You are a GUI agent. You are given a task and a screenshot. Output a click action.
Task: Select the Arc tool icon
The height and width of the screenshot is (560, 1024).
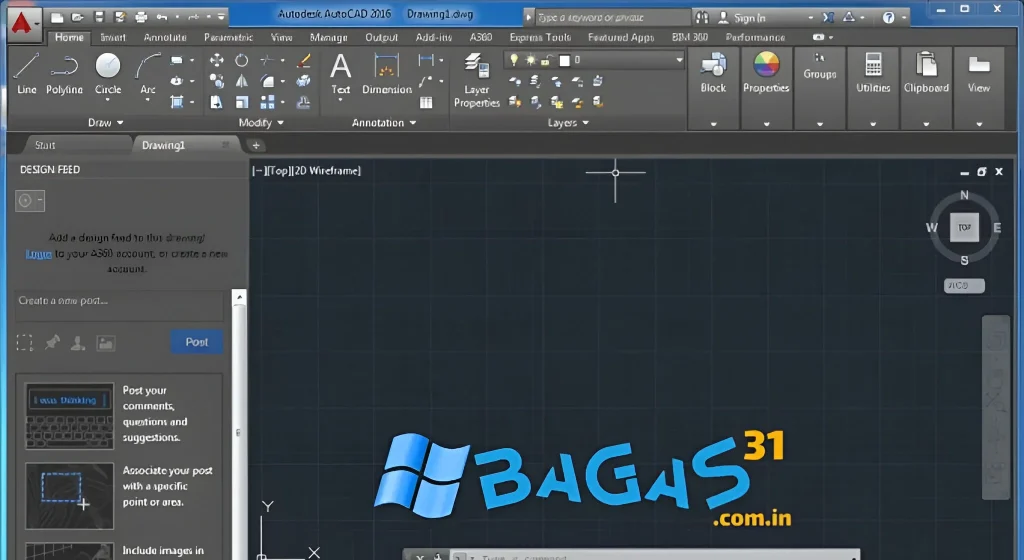tap(148, 66)
